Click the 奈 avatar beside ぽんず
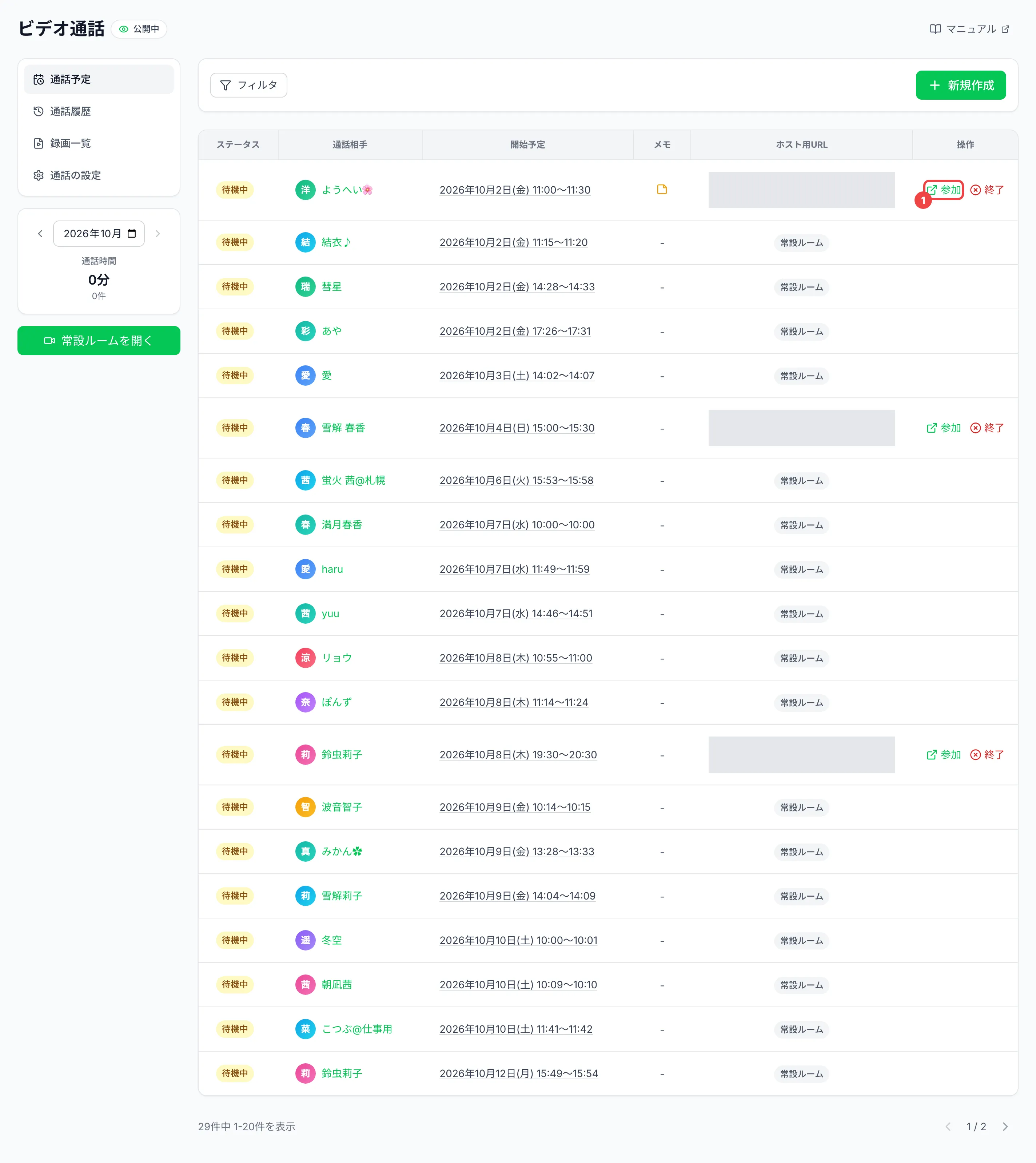Image resolution: width=1036 pixels, height=1163 pixels. coord(305,702)
